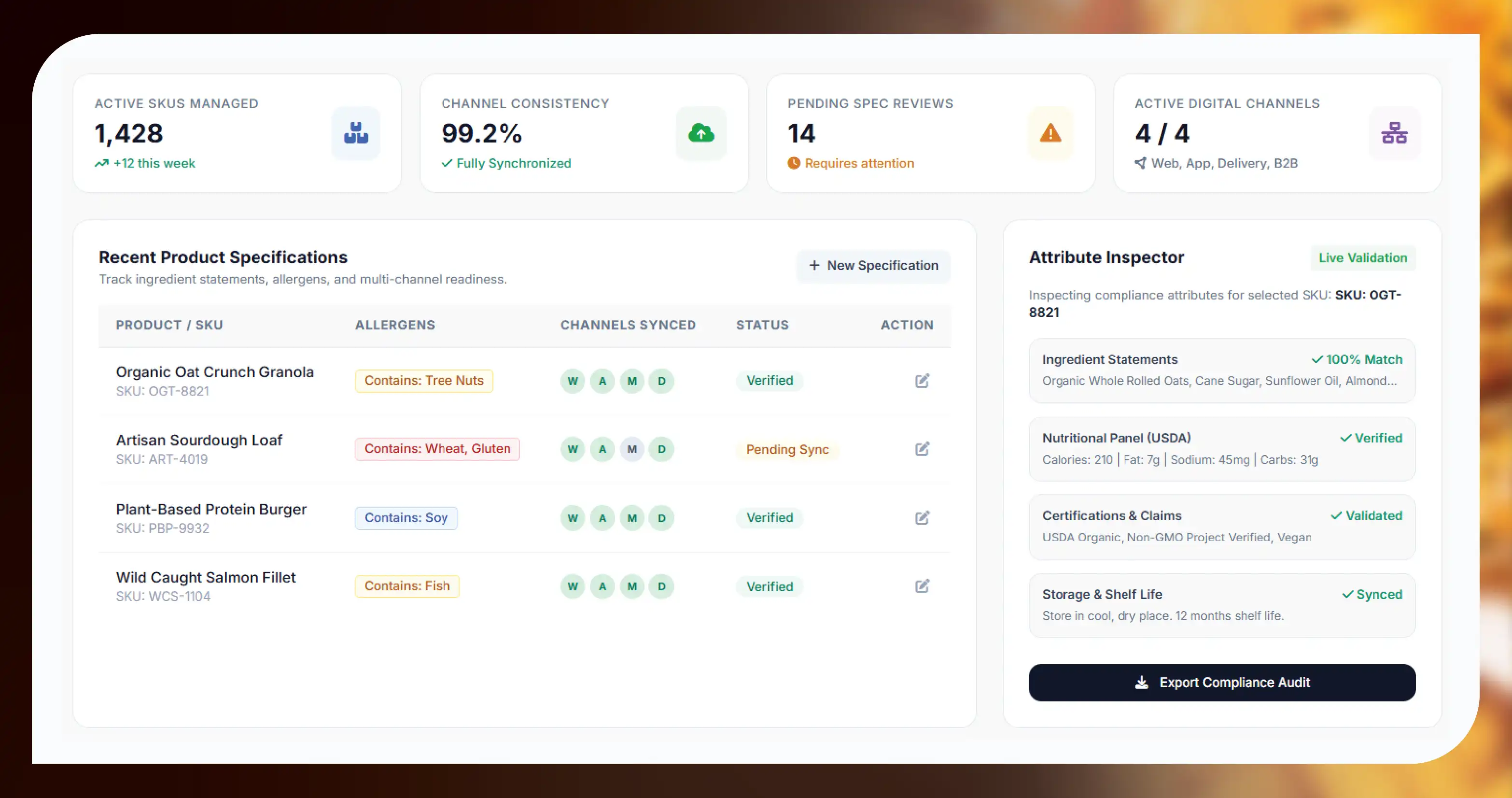Click the D channel badge for Wild Caught Salmon Fillet
Viewport: 1512px width, 798px height.
[661, 586]
